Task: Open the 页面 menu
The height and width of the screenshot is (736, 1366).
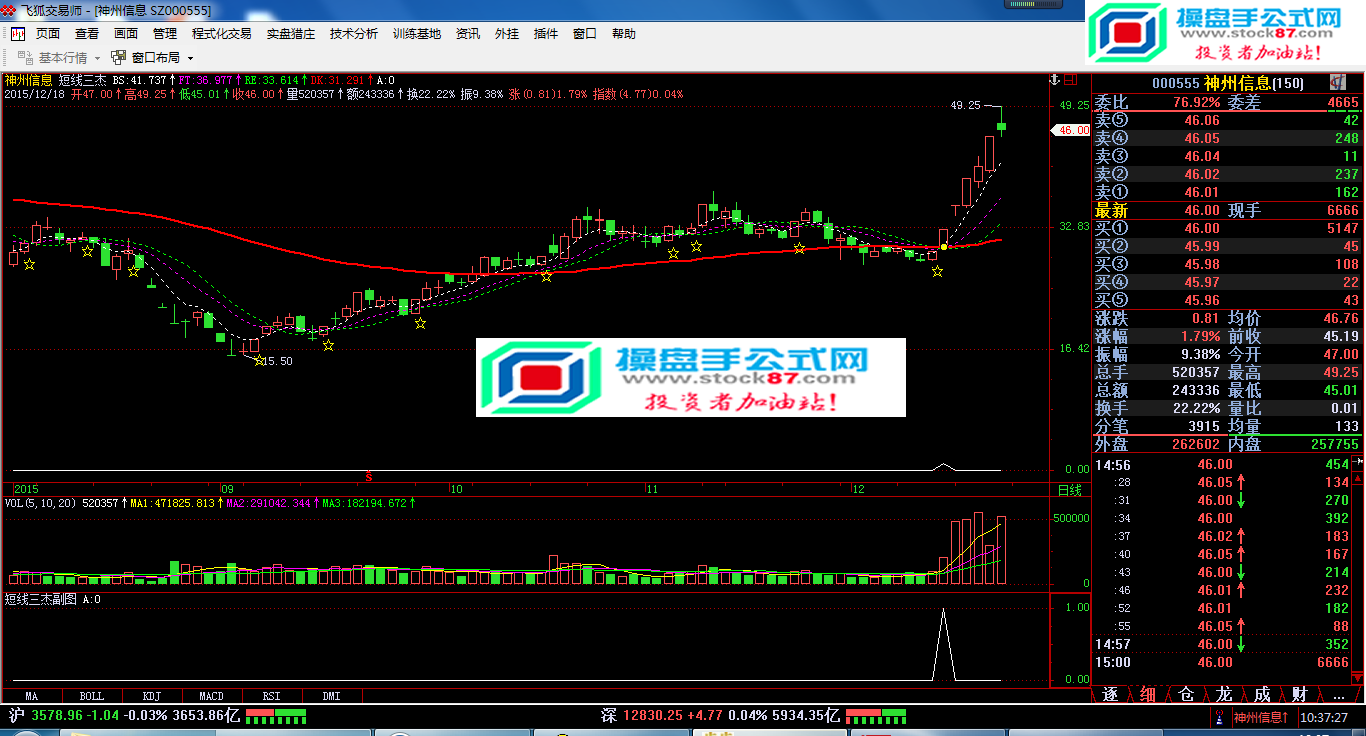Action: click(x=48, y=34)
